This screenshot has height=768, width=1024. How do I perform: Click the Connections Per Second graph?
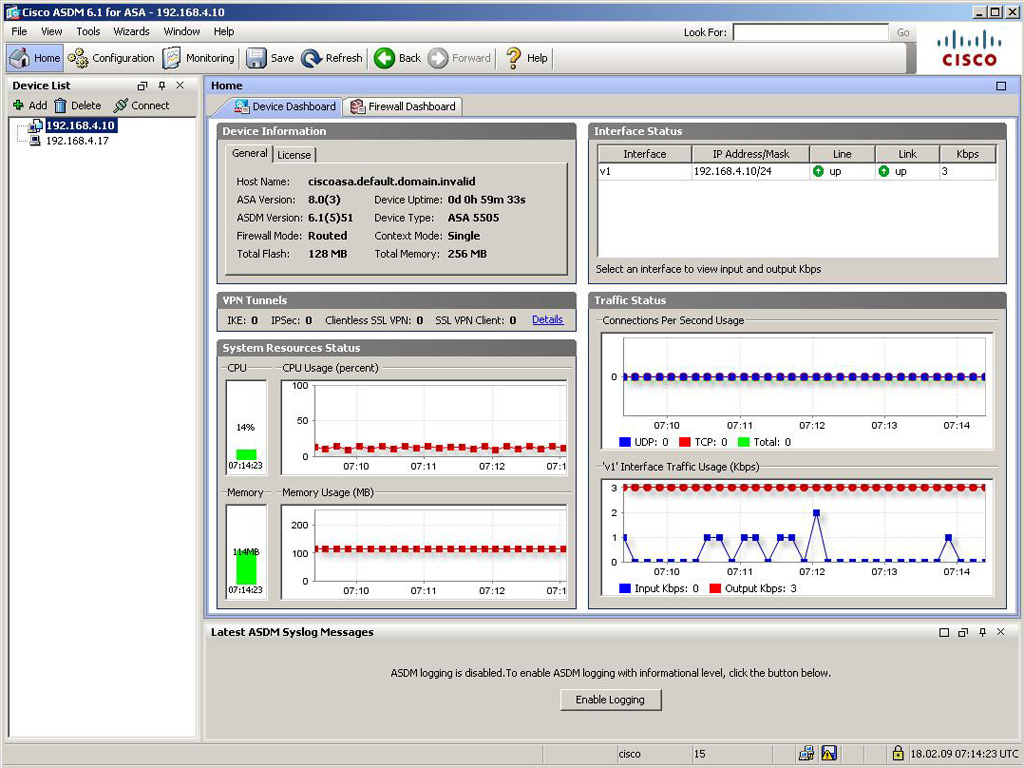pos(797,391)
